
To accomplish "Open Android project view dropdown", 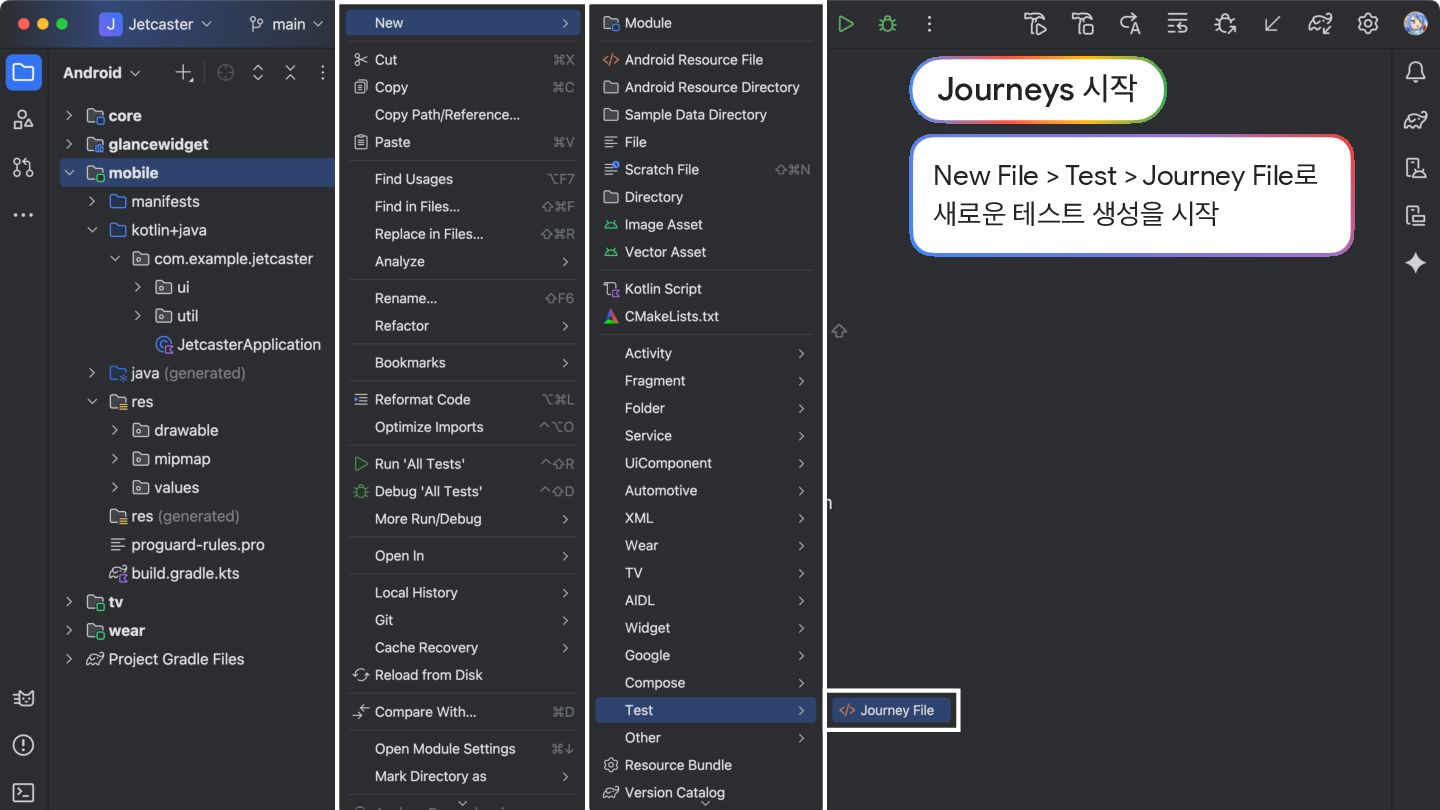I will tap(102, 73).
